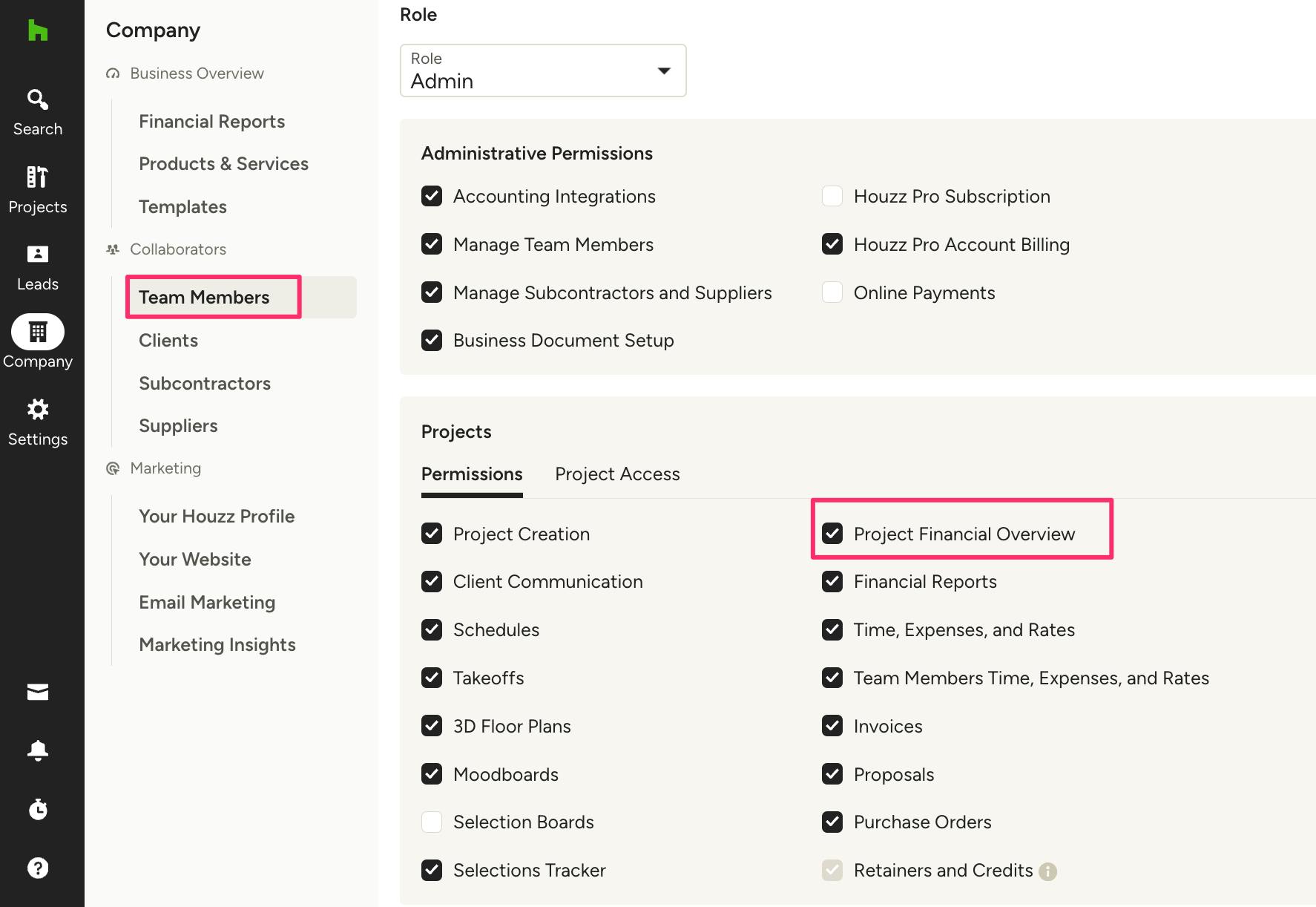The image size is (1316, 907).
Task: Open Financial Reports in Company menu
Action: [x=212, y=122]
